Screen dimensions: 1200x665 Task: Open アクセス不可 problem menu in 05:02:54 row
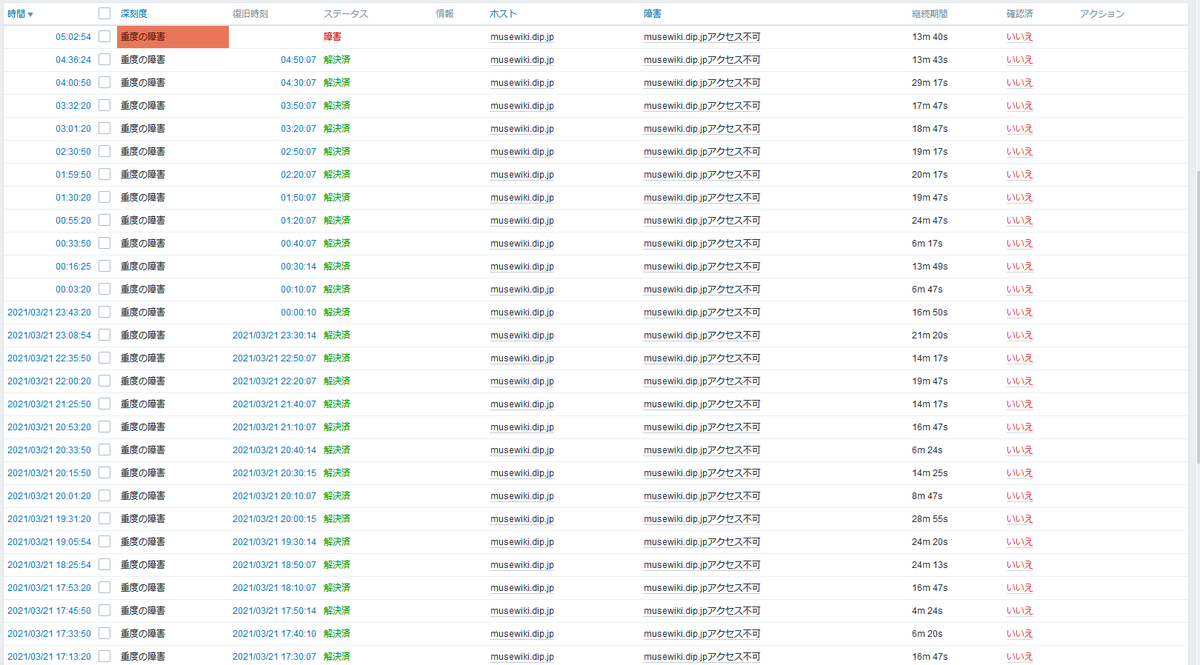(701, 37)
